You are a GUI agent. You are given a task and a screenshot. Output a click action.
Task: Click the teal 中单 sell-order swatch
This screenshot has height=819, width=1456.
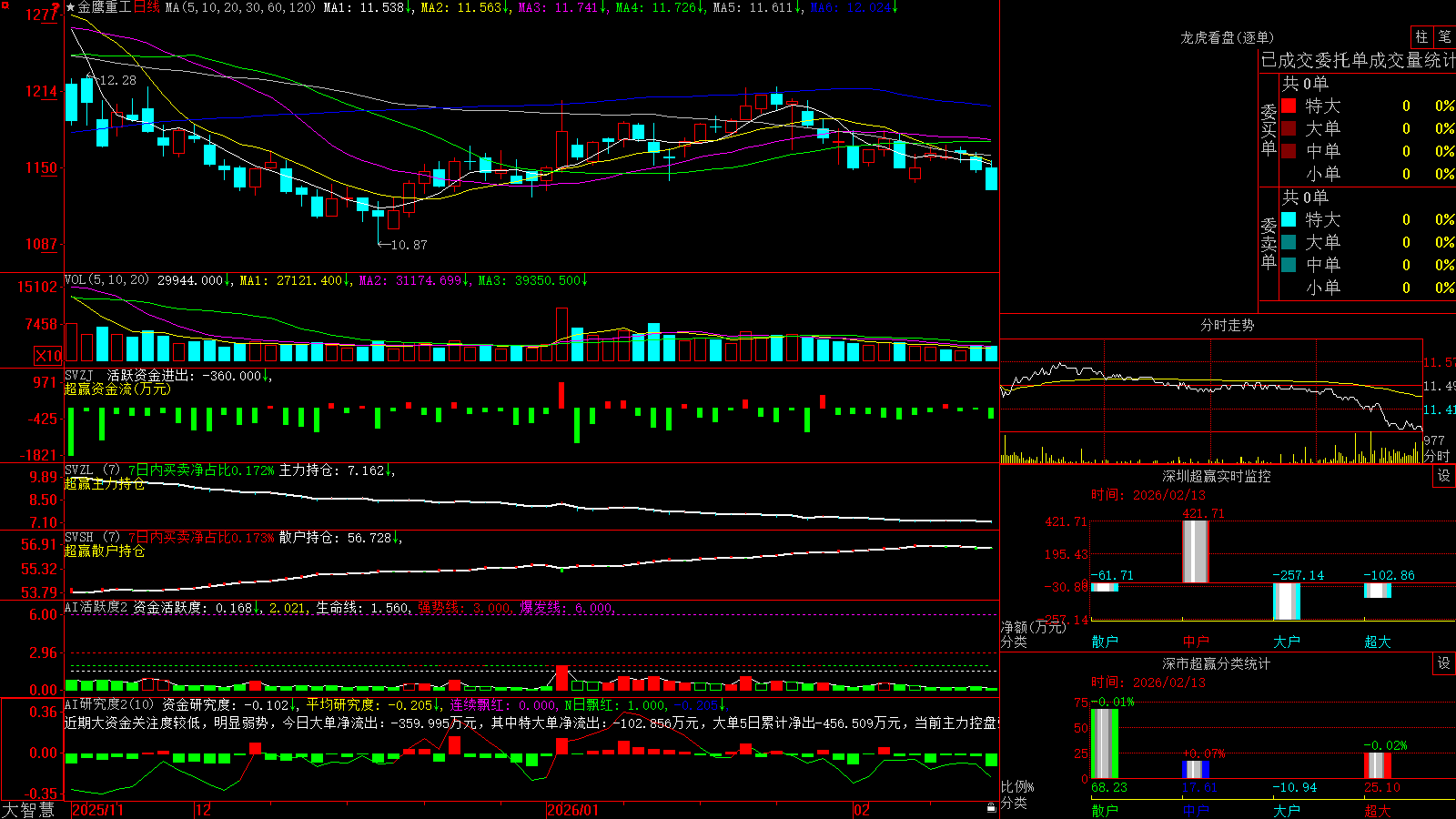point(1289,265)
